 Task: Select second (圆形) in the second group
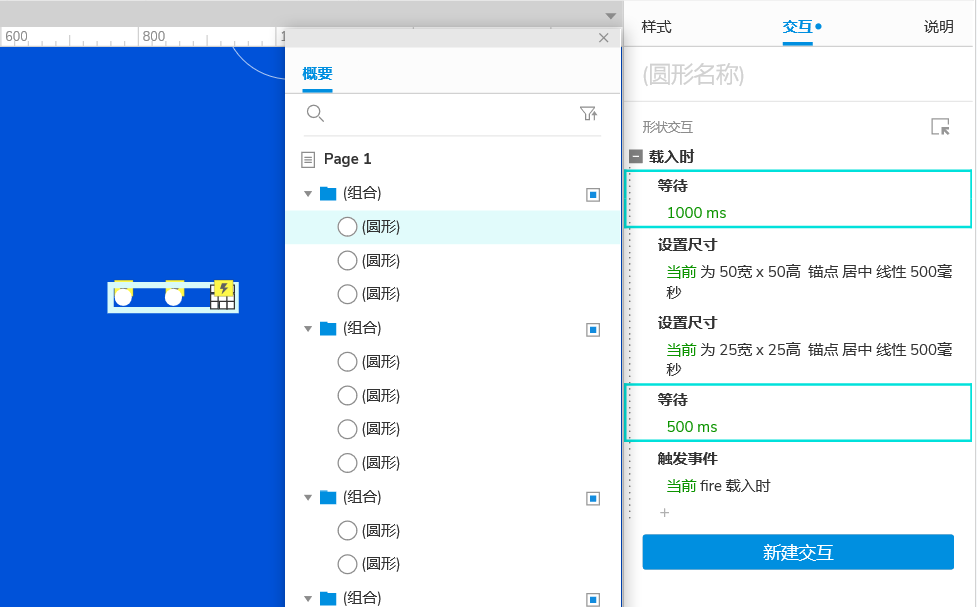453,395
